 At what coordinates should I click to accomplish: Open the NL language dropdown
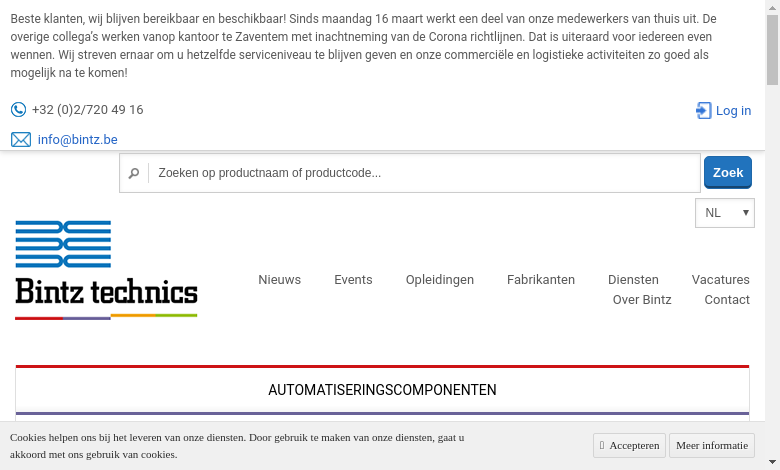(x=724, y=213)
